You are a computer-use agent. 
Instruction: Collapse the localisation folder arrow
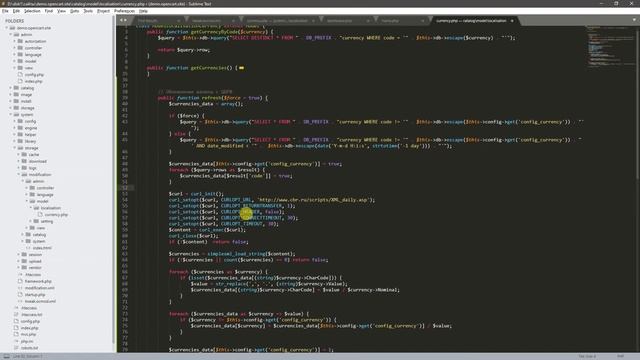click(x=31, y=208)
